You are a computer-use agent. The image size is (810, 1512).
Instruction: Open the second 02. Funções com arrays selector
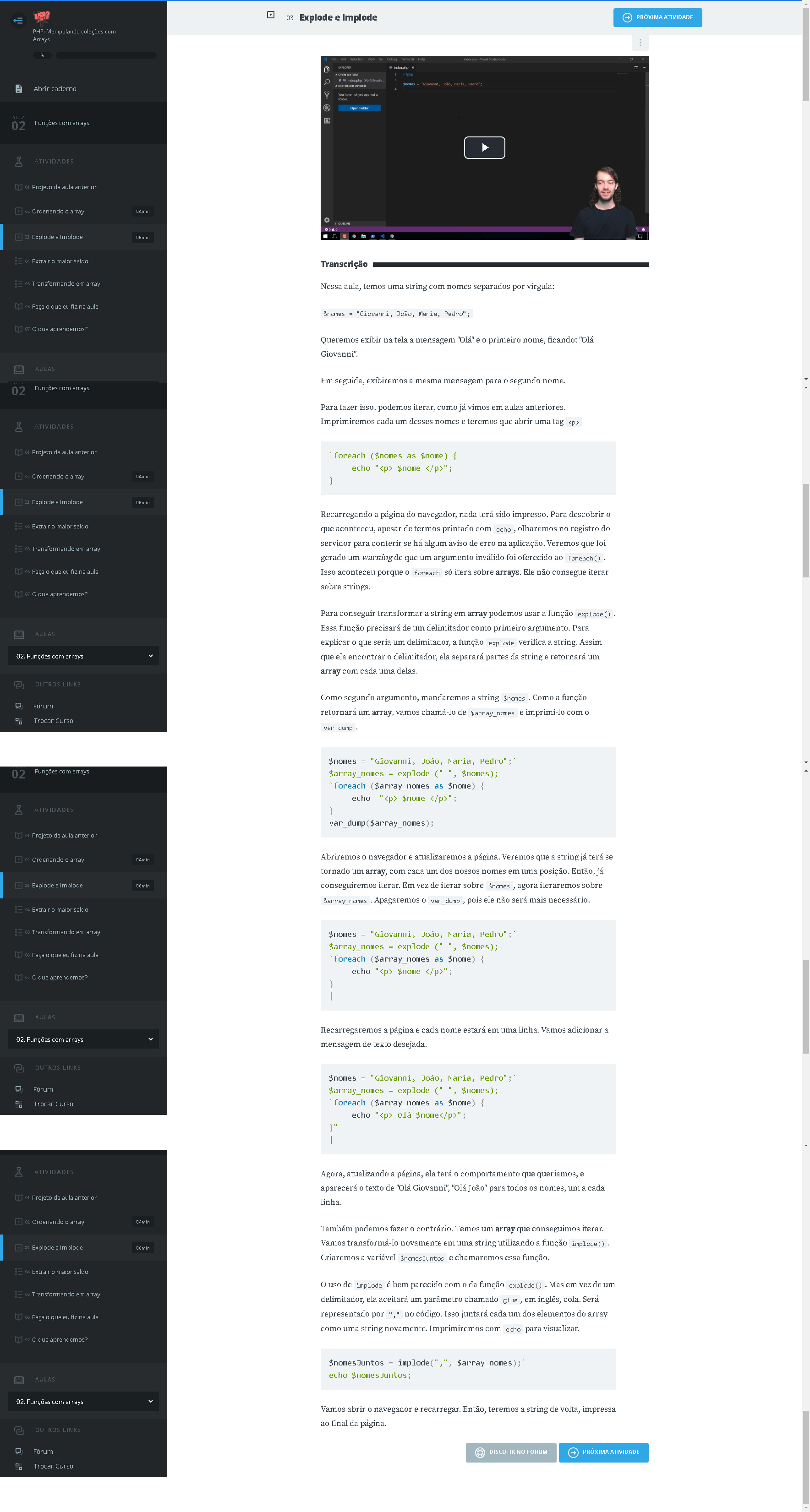point(83,1039)
